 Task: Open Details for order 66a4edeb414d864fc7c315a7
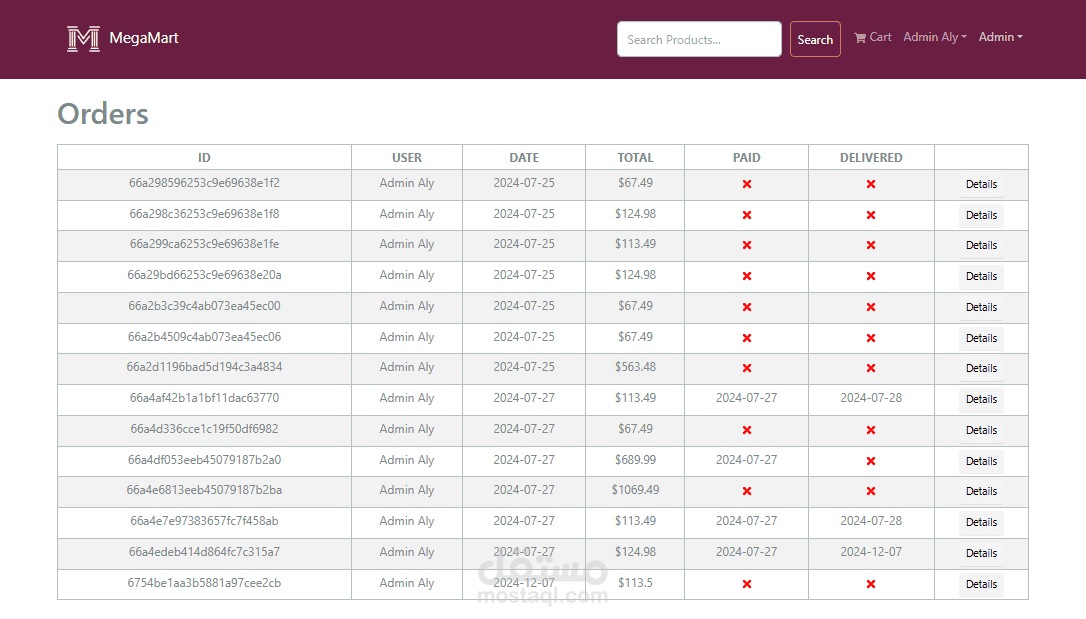[981, 553]
